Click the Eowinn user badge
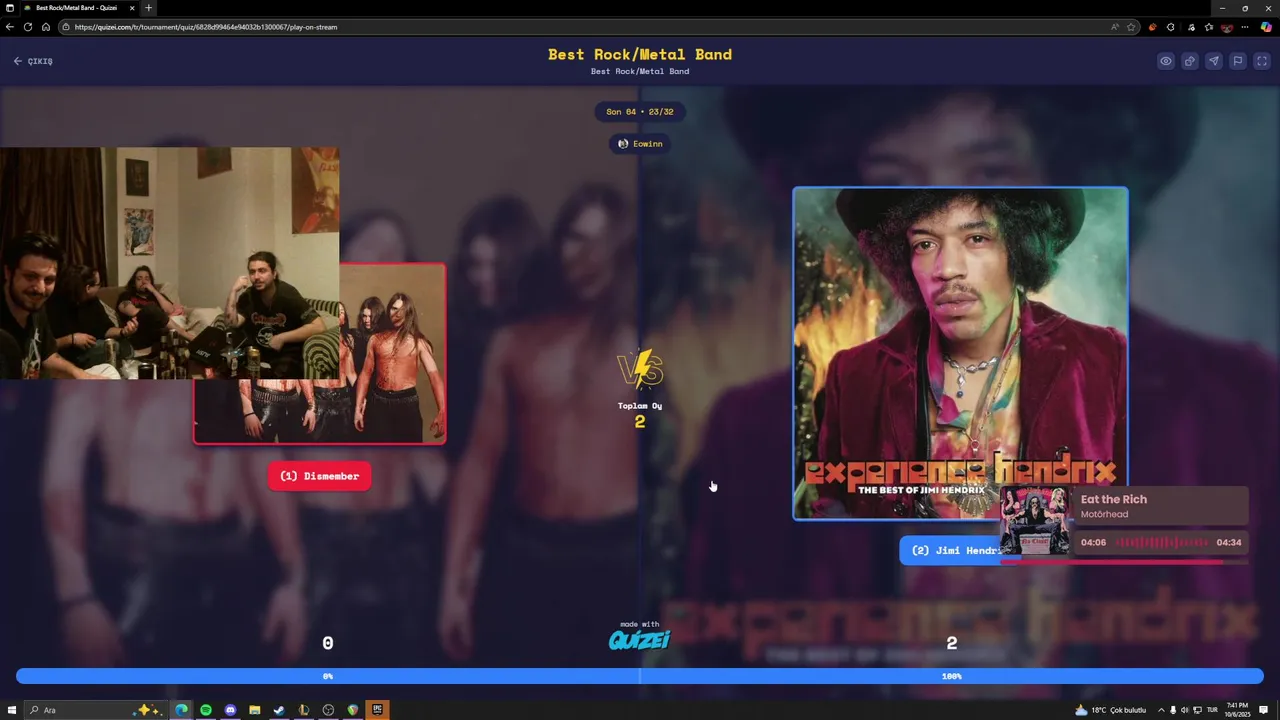This screenshot has height=720, width=1280. 640,143
